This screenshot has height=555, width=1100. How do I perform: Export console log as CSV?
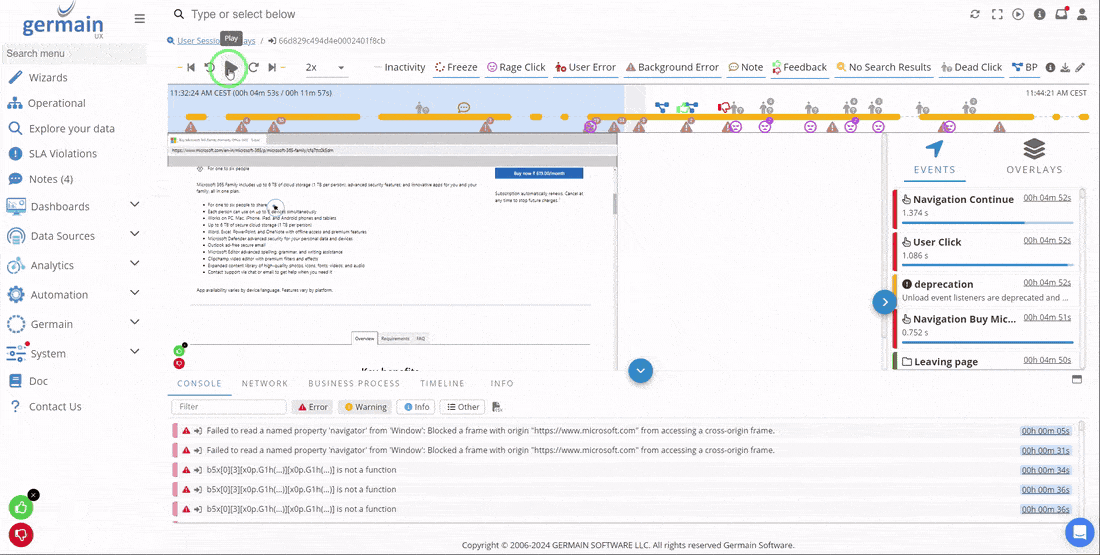497,407
